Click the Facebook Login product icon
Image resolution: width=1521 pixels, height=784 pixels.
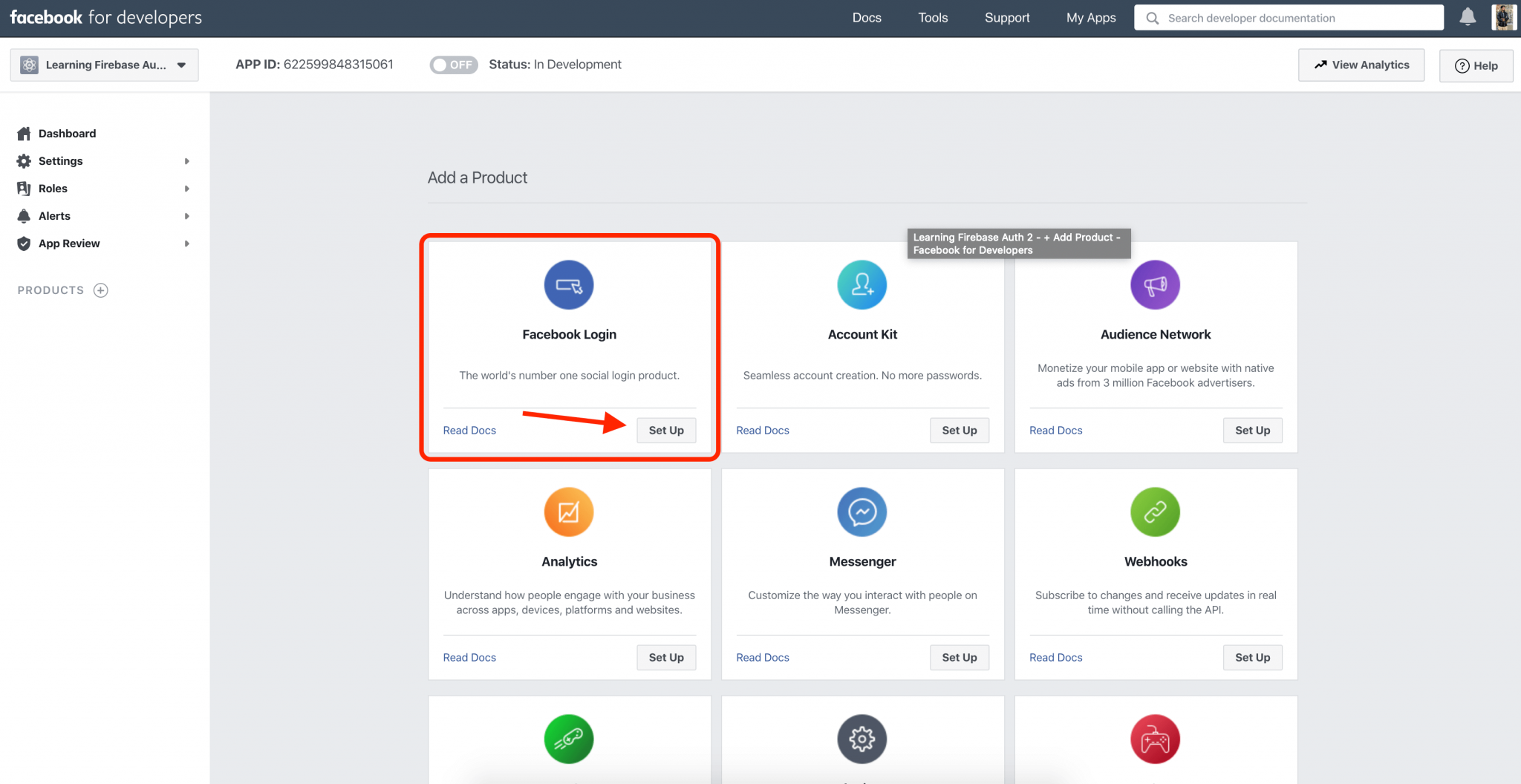[x=569, y=285]
